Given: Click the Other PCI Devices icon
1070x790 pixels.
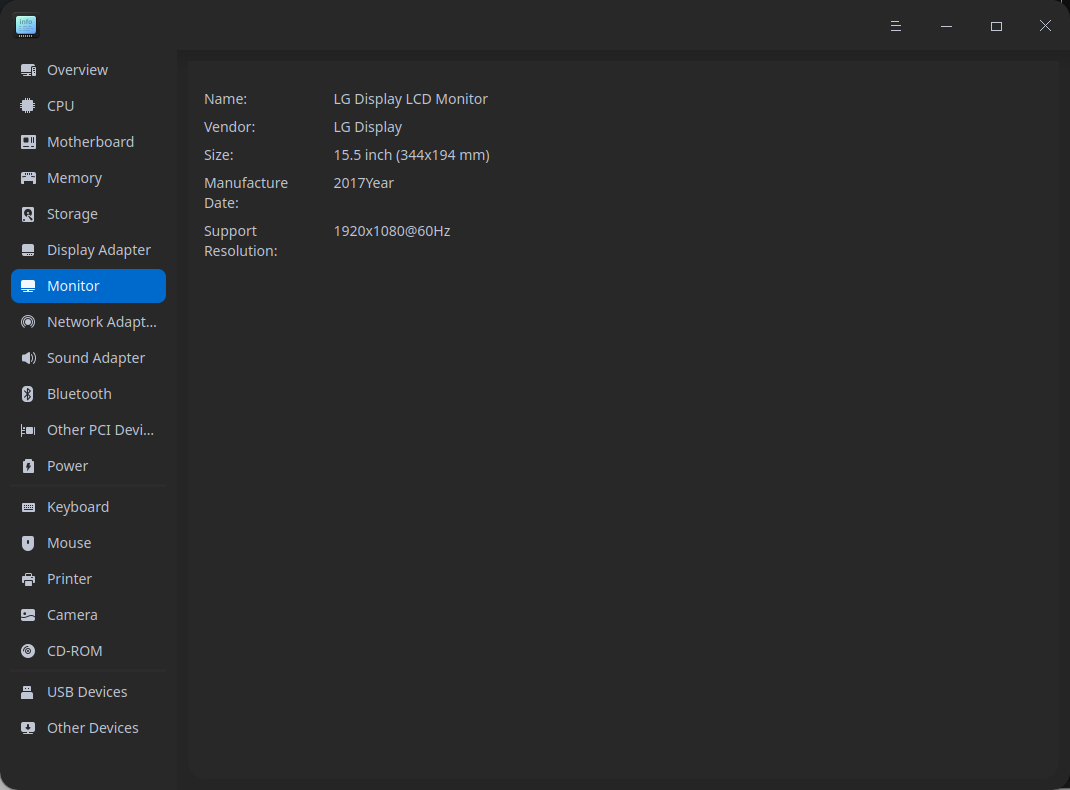Looking at the screenshot, I should point(28,430).
